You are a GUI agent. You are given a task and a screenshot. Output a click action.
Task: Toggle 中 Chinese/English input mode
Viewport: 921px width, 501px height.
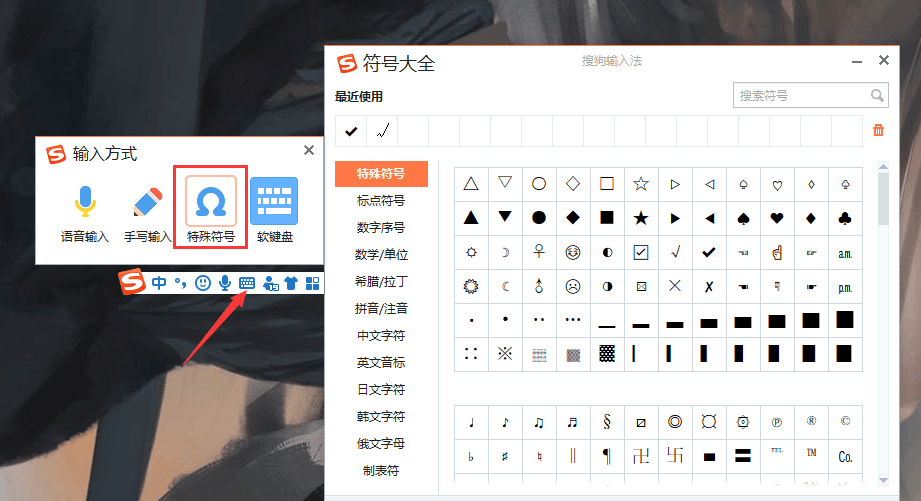coord(158,283)
